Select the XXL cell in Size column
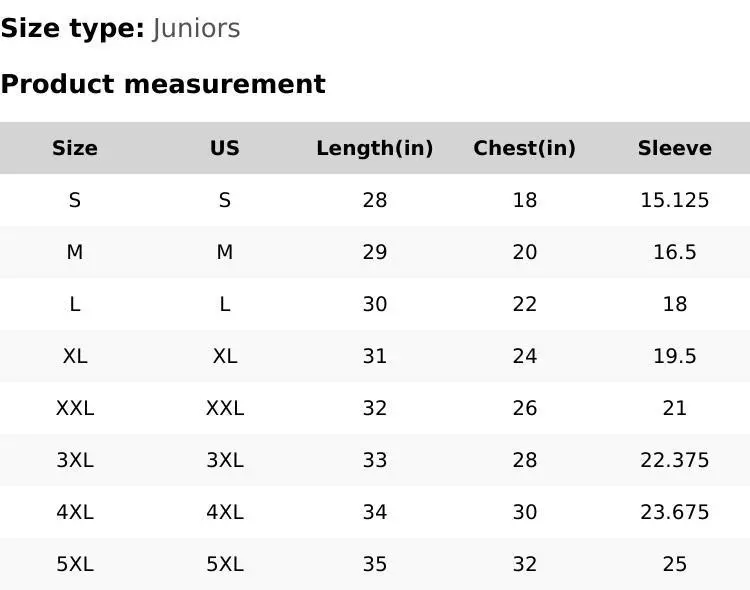 point(75,408)
